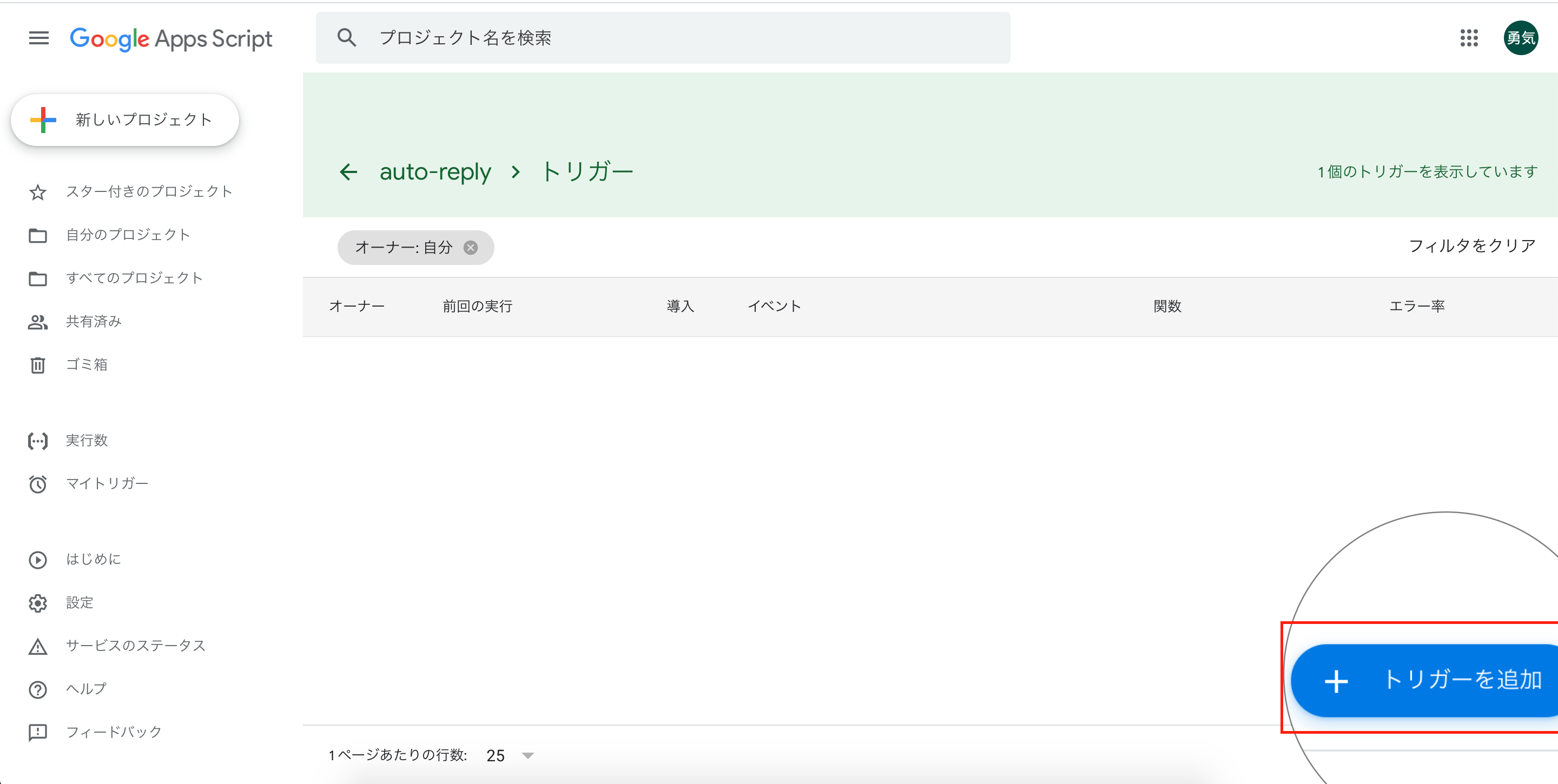Click the shared projects people icon
The image size is (1558, 784).
tap(37, 322)
